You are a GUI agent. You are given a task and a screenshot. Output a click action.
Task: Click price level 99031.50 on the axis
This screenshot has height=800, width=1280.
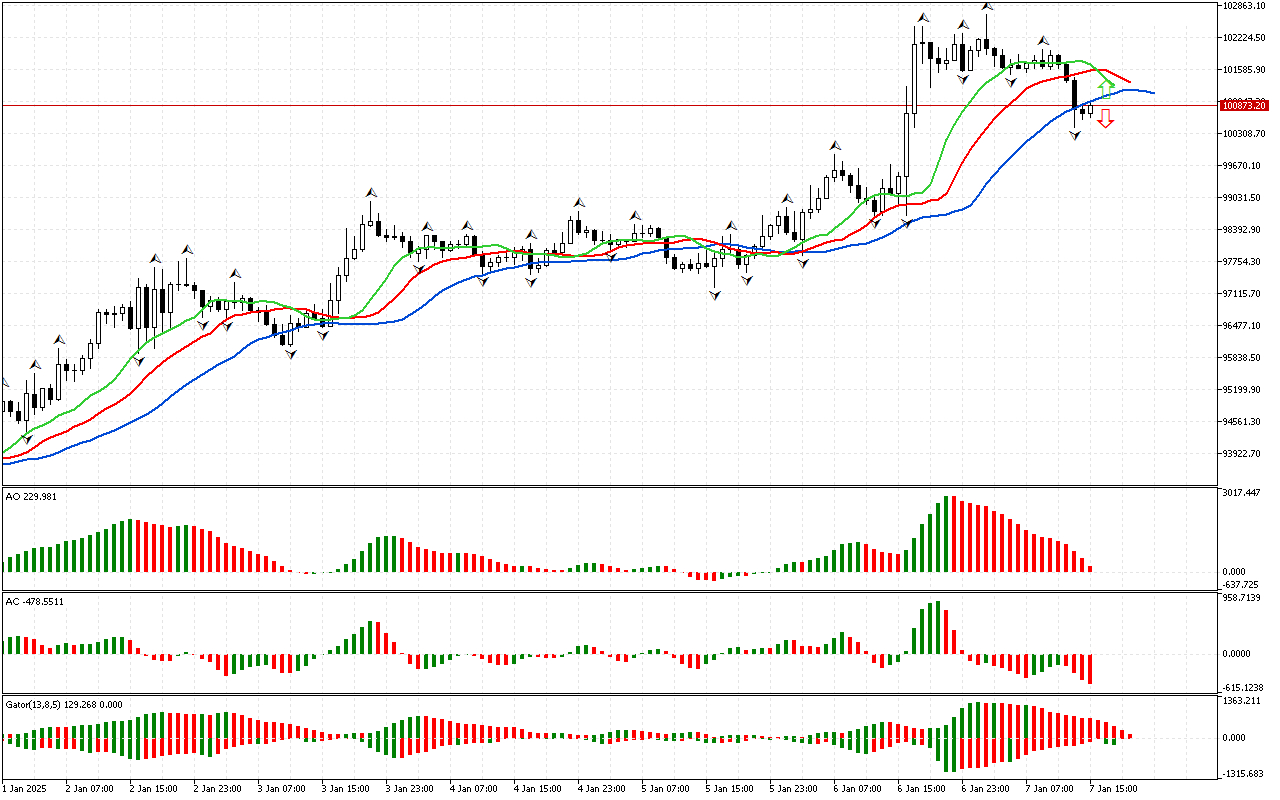tap(1243, 198)
